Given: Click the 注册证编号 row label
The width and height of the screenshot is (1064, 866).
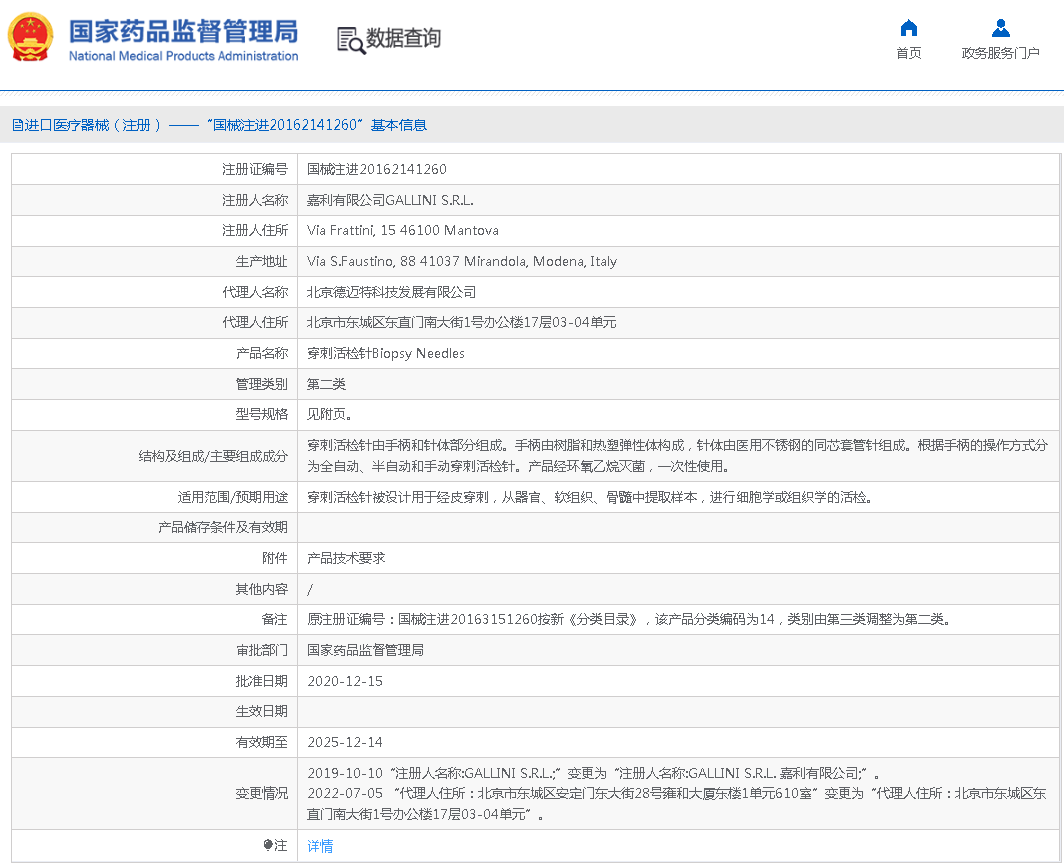Looking at the screenshot, I should [255, 169].
